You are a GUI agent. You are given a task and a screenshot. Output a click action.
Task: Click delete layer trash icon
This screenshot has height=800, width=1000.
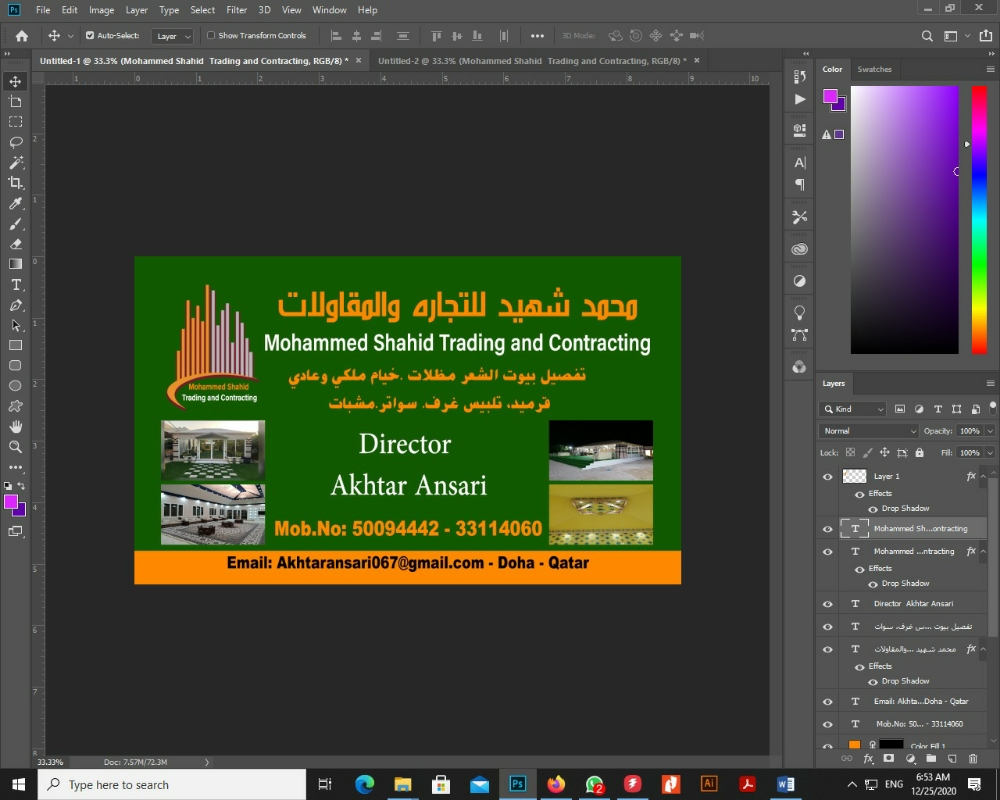pos(973,759)
